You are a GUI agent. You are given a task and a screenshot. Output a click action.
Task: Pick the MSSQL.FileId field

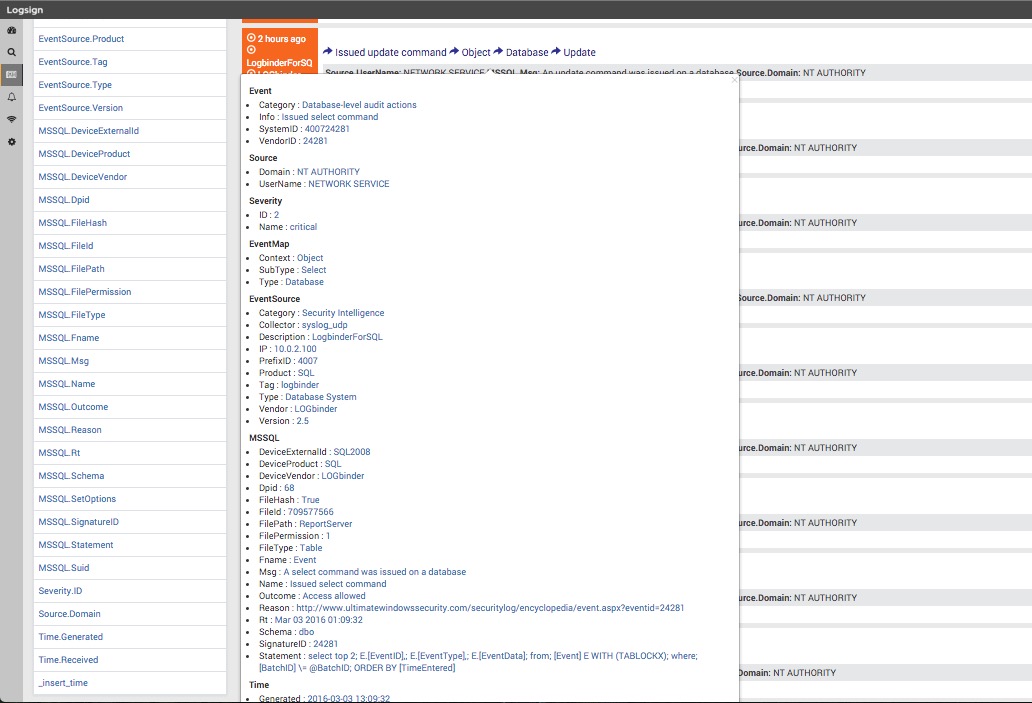[130, 246]
